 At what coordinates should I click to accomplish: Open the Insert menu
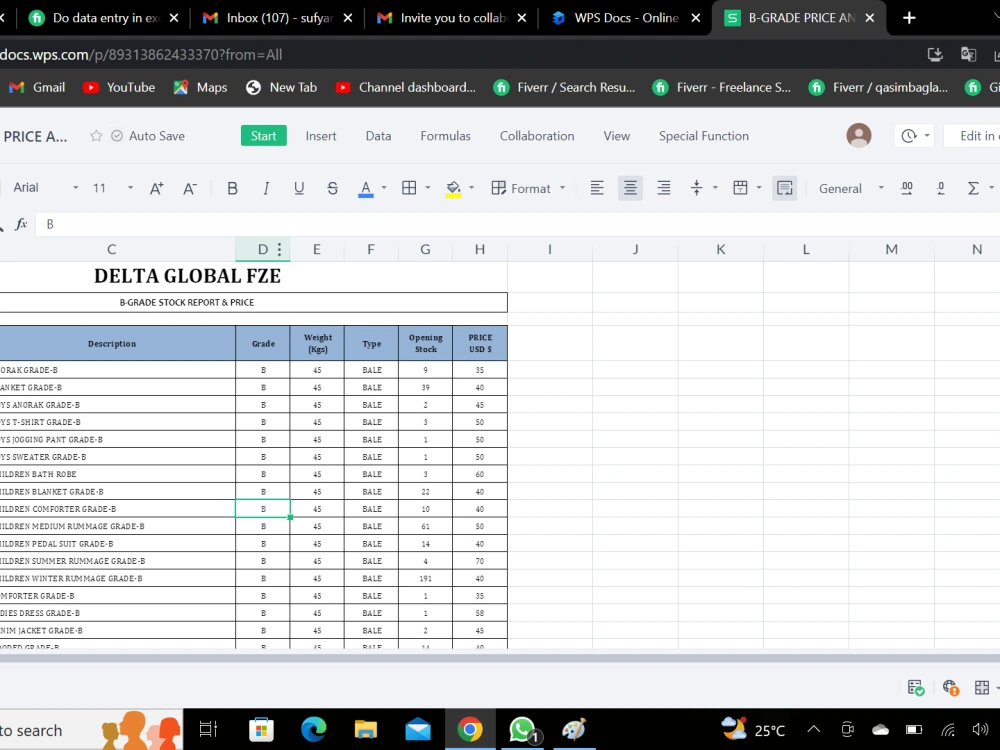click(x=321, y=136)
